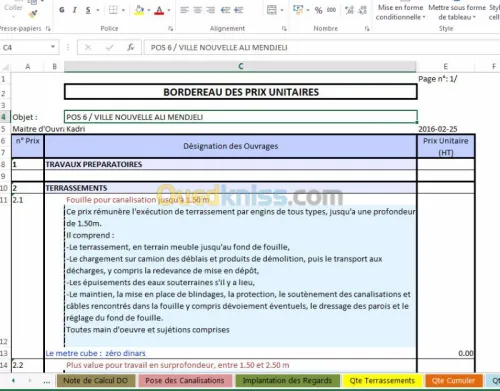Open the Police group dialog launcher

tap(170, 29)
